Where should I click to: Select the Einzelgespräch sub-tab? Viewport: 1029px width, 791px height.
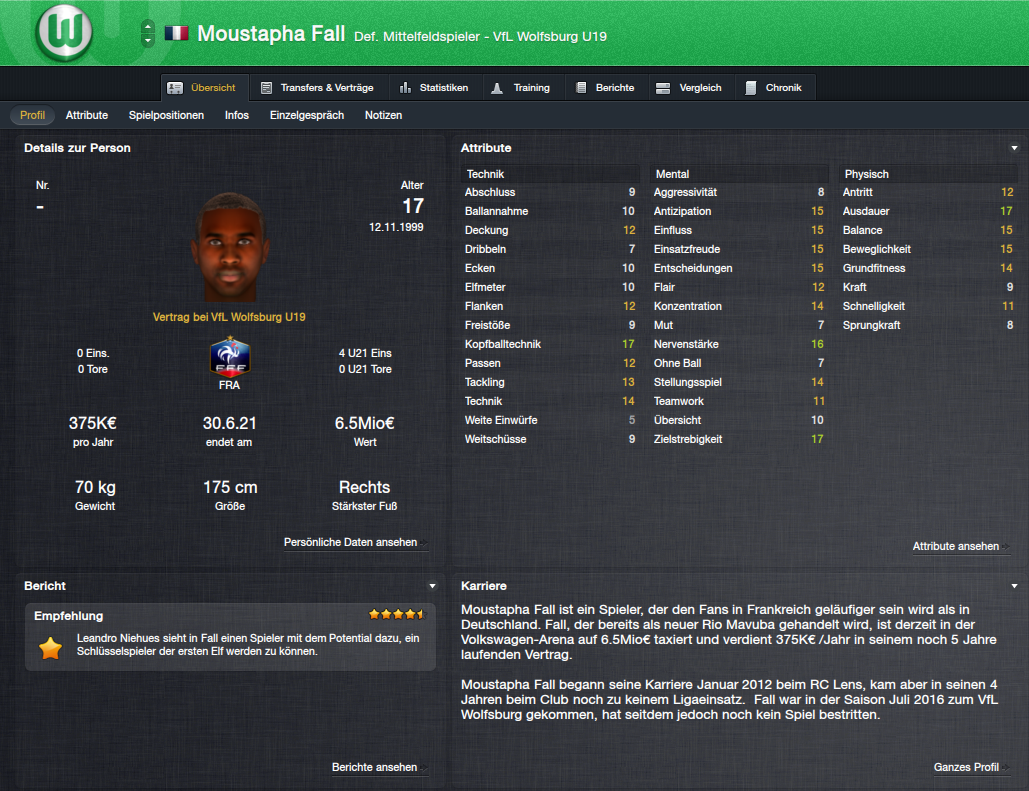[x=306, y=116]
